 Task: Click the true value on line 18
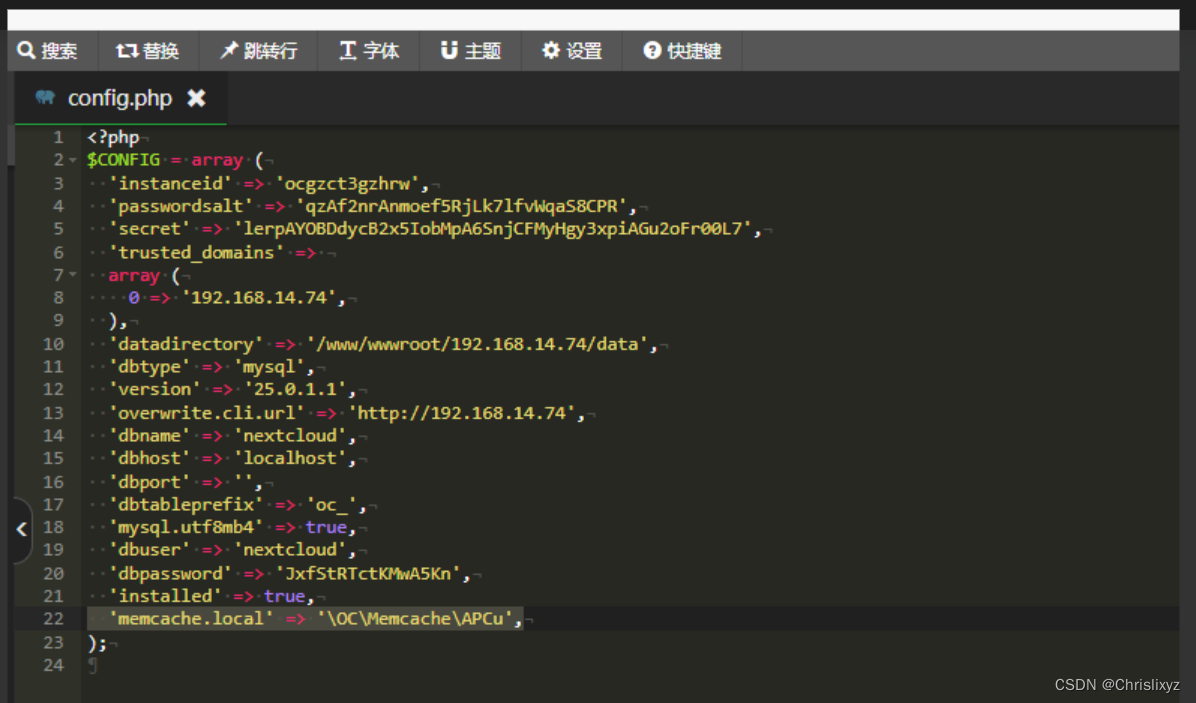326,527
